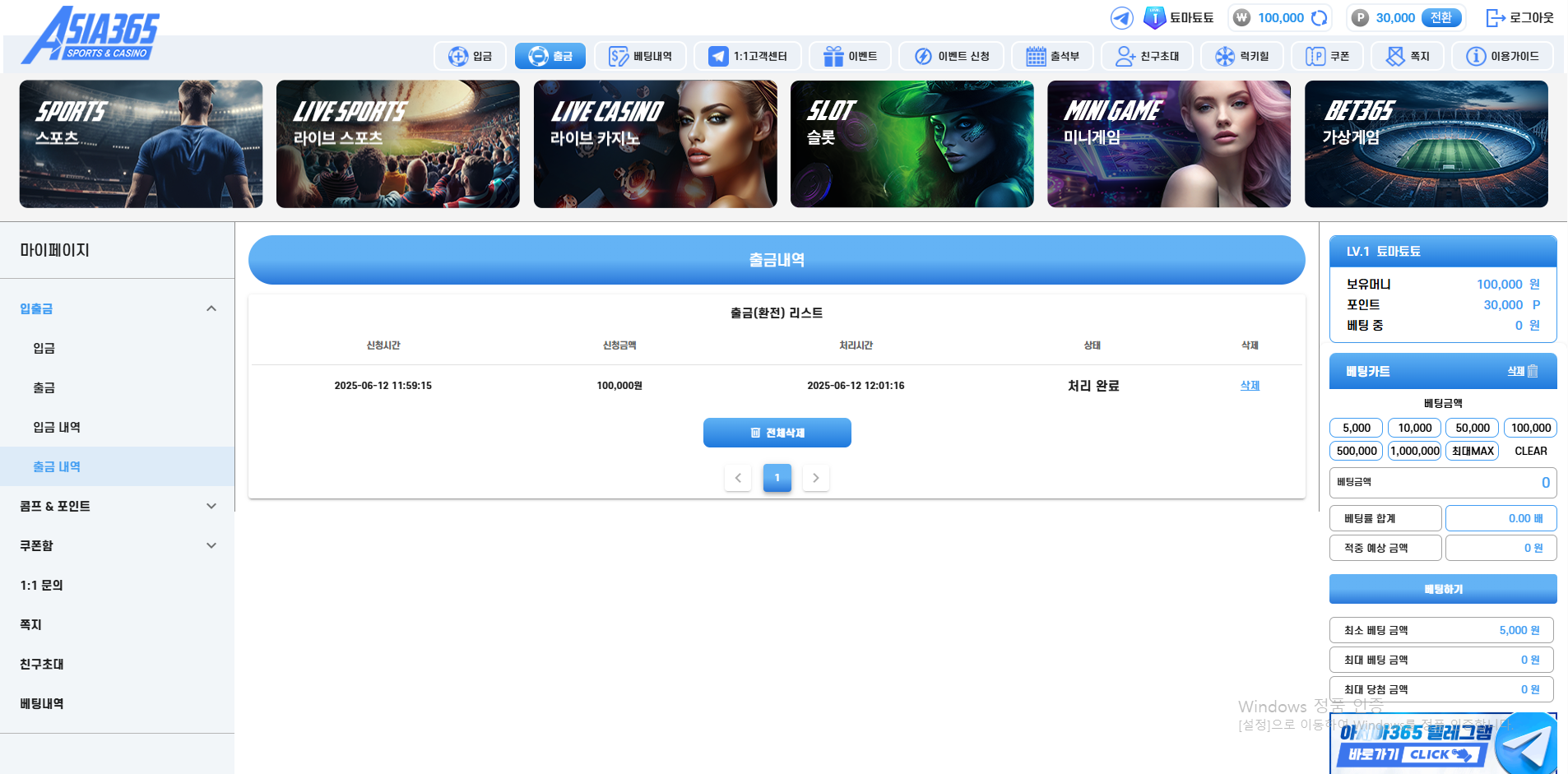Click the 전체삭제 delete-all button
The image size is (1568, 774).
coord(777,433)
